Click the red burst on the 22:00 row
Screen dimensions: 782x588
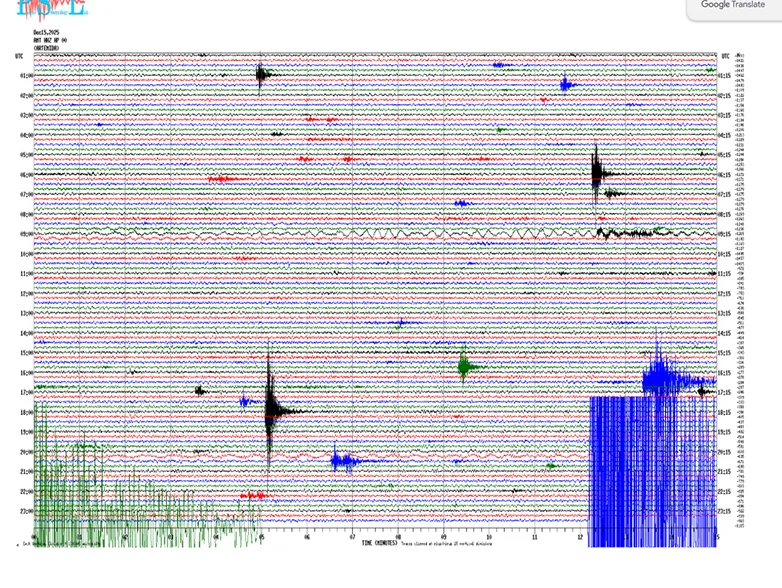(x=254, y=495)
